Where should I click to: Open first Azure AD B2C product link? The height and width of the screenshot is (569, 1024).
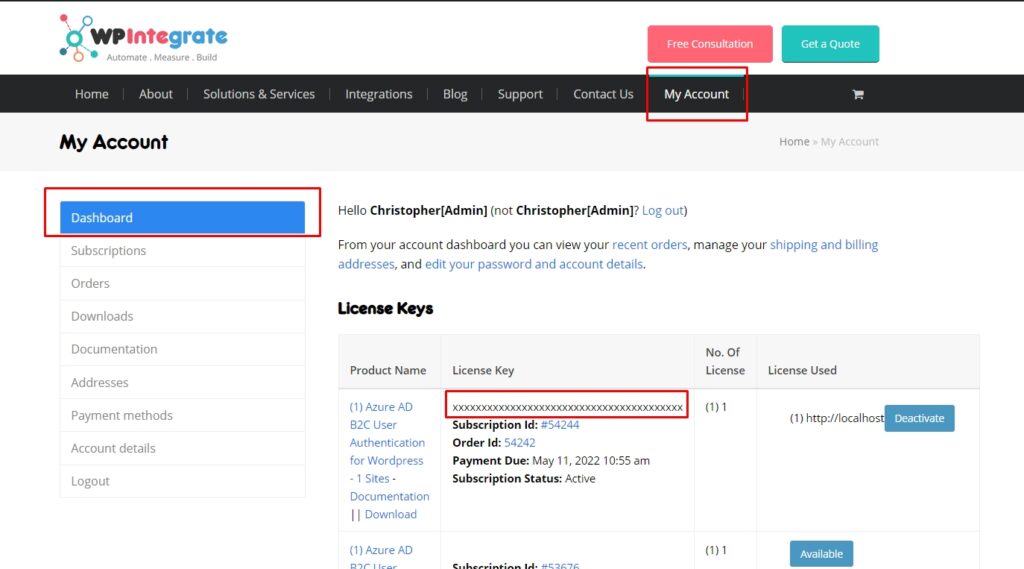point(387,442)
